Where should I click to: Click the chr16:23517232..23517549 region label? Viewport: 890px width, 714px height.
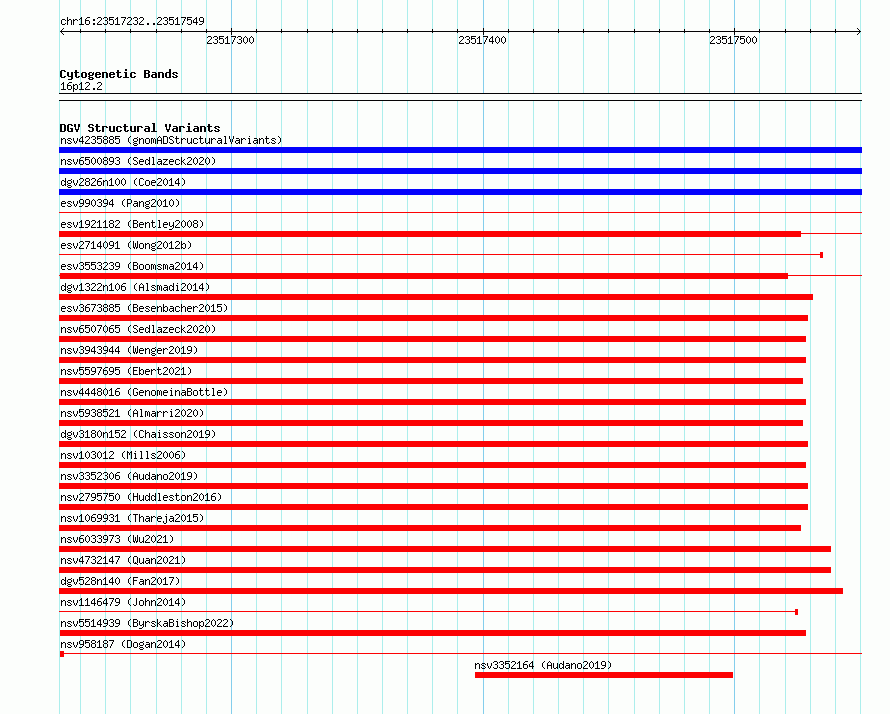tap(132, 21)
